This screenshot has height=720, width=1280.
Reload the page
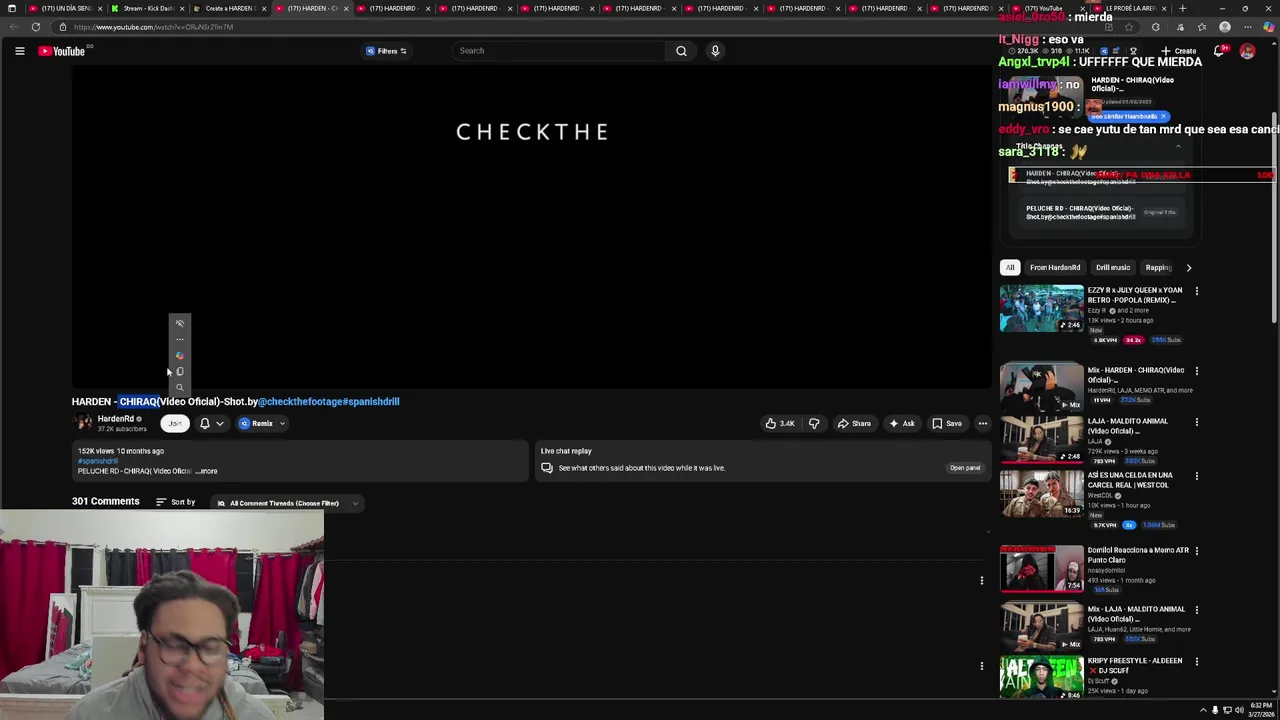click(36, 27)
